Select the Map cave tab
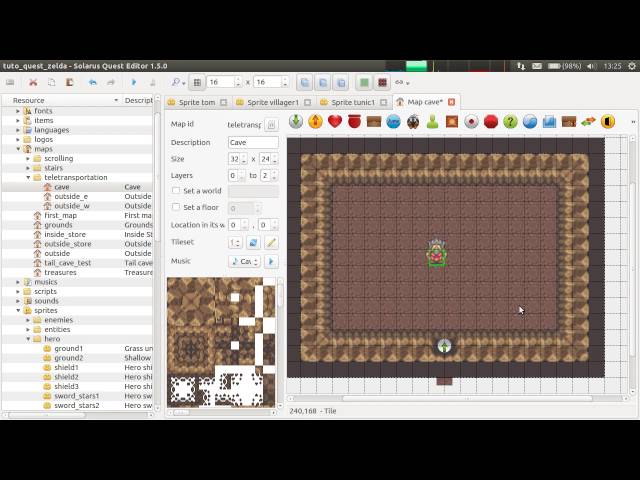 425,102
